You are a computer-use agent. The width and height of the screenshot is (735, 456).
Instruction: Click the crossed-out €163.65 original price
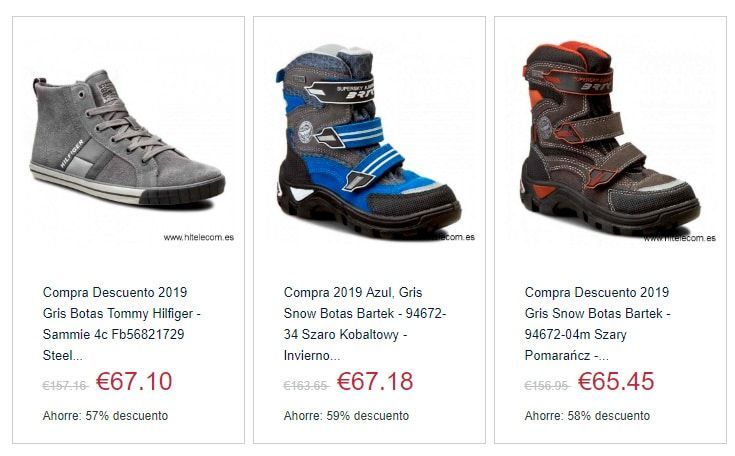pos(306,386)
